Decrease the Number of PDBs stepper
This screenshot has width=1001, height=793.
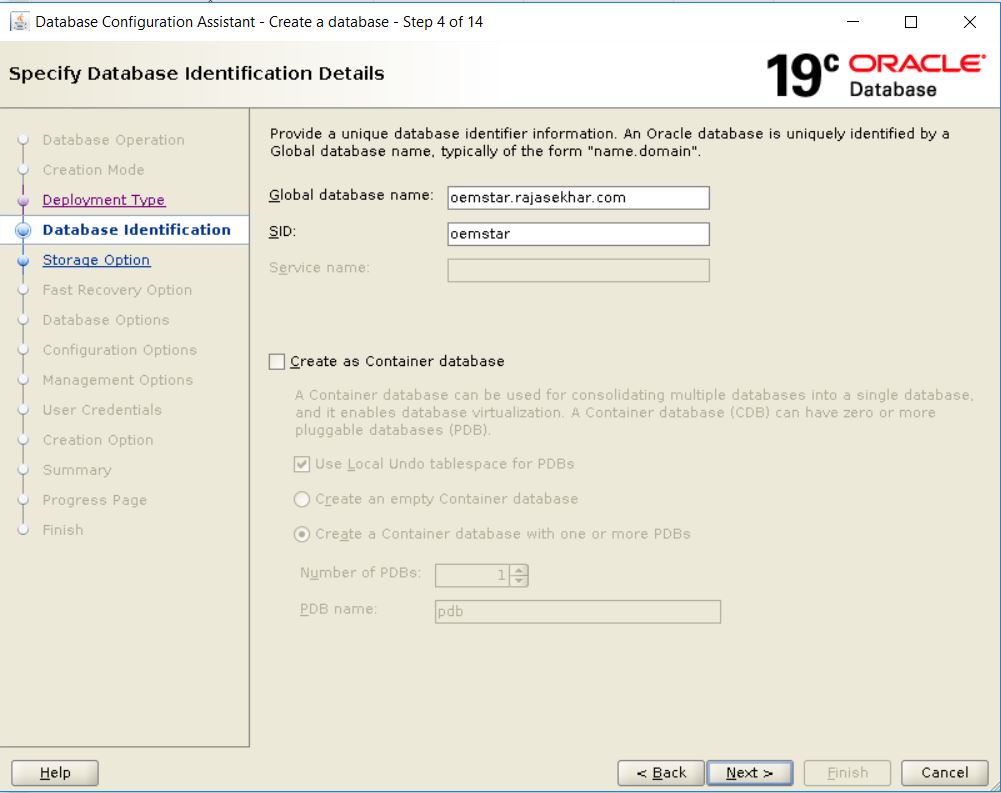(518, 580)
